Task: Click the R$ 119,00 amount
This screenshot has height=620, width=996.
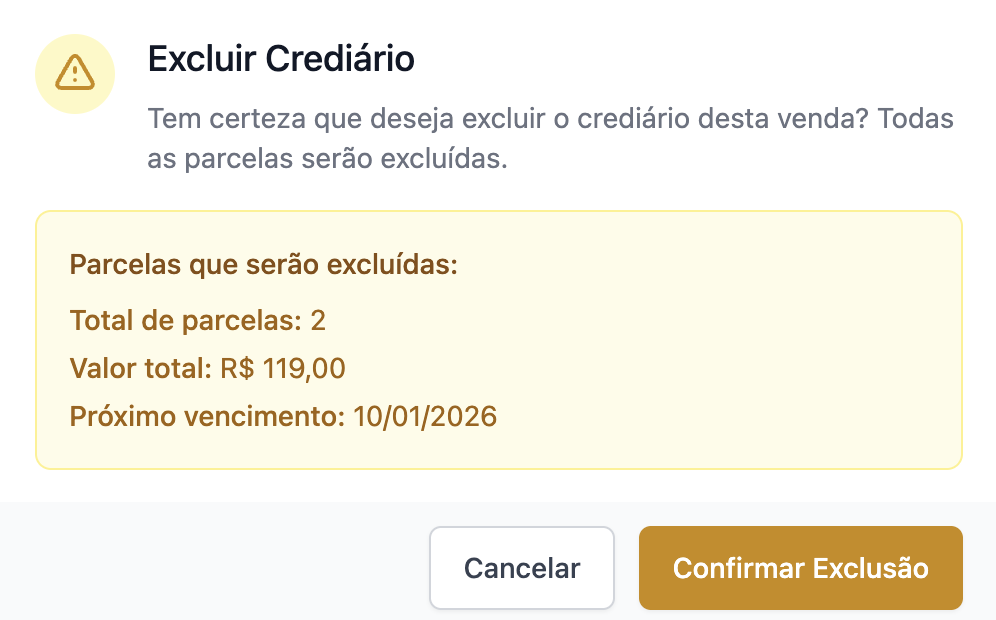Action: click(282, 368)
